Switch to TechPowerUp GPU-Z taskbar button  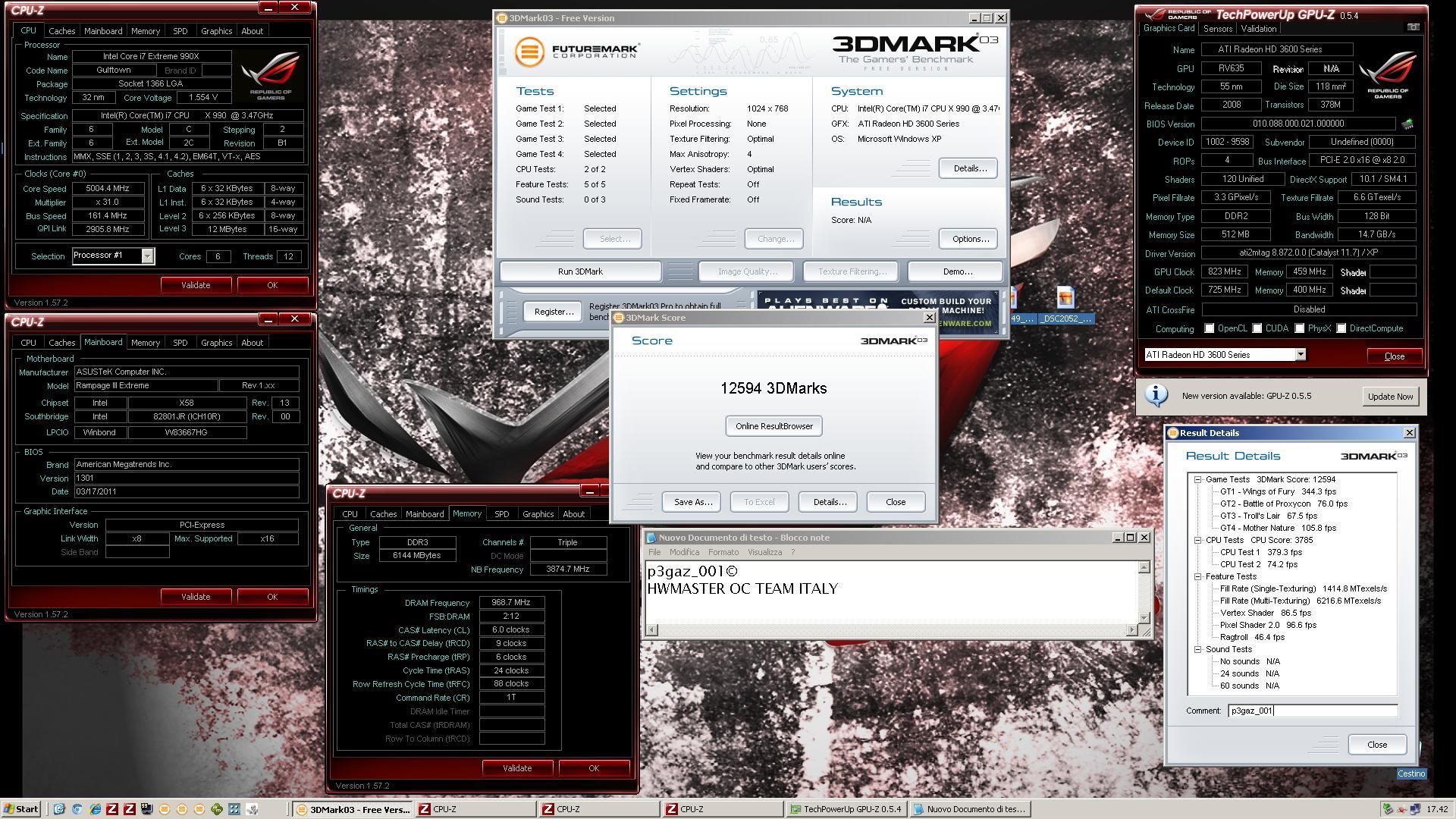coord(846,809)
